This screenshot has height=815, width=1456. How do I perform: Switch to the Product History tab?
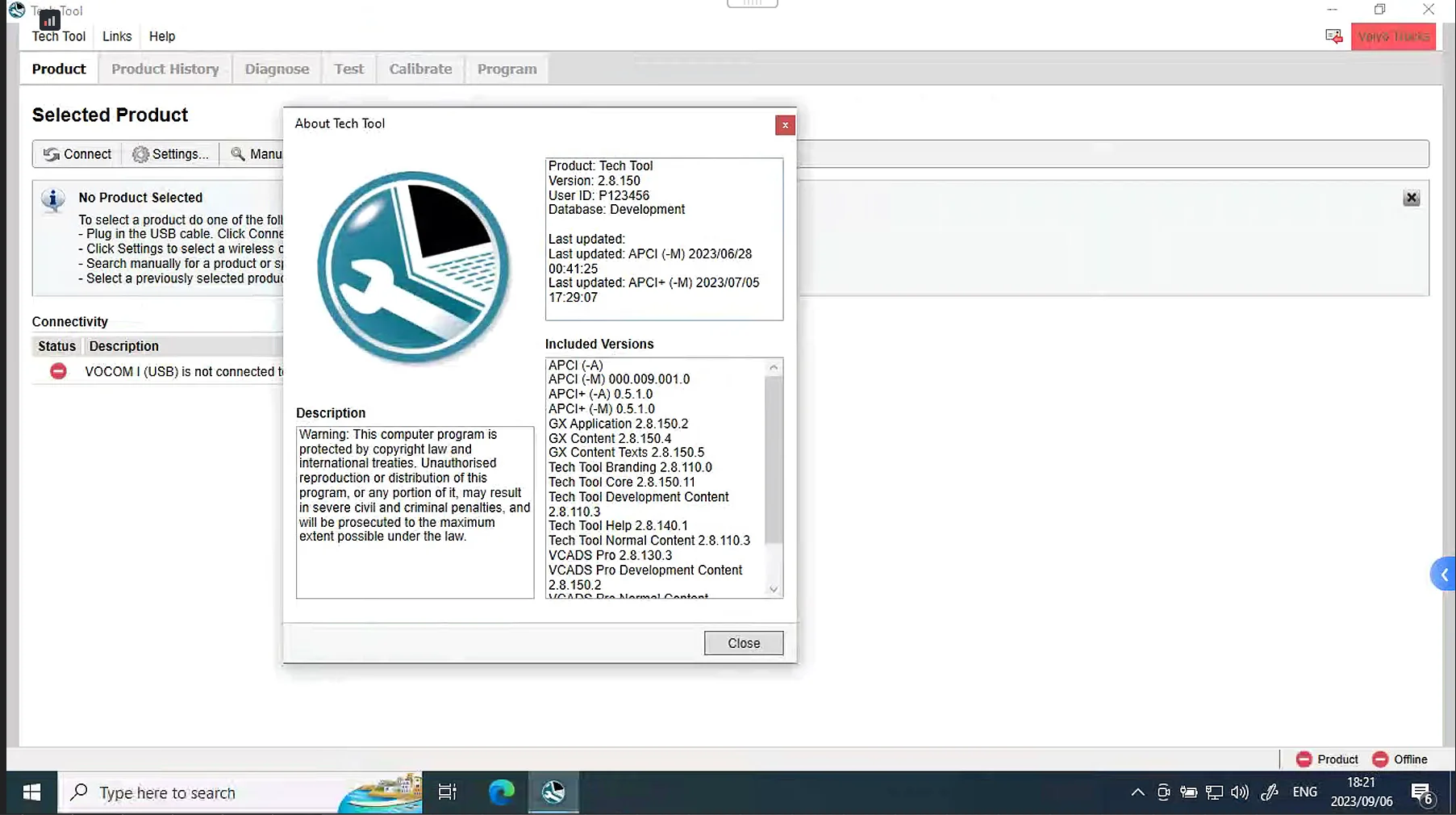[x=165, y=69]
